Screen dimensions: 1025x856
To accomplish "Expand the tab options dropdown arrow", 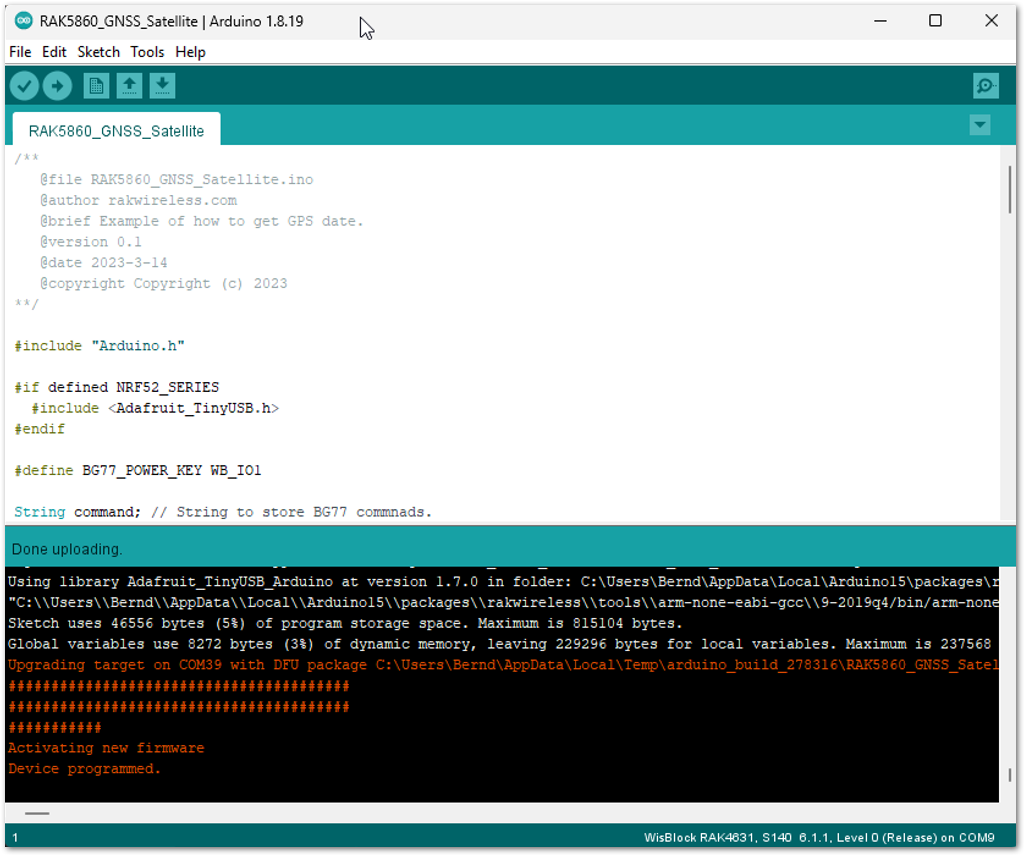I will (979, 125).
